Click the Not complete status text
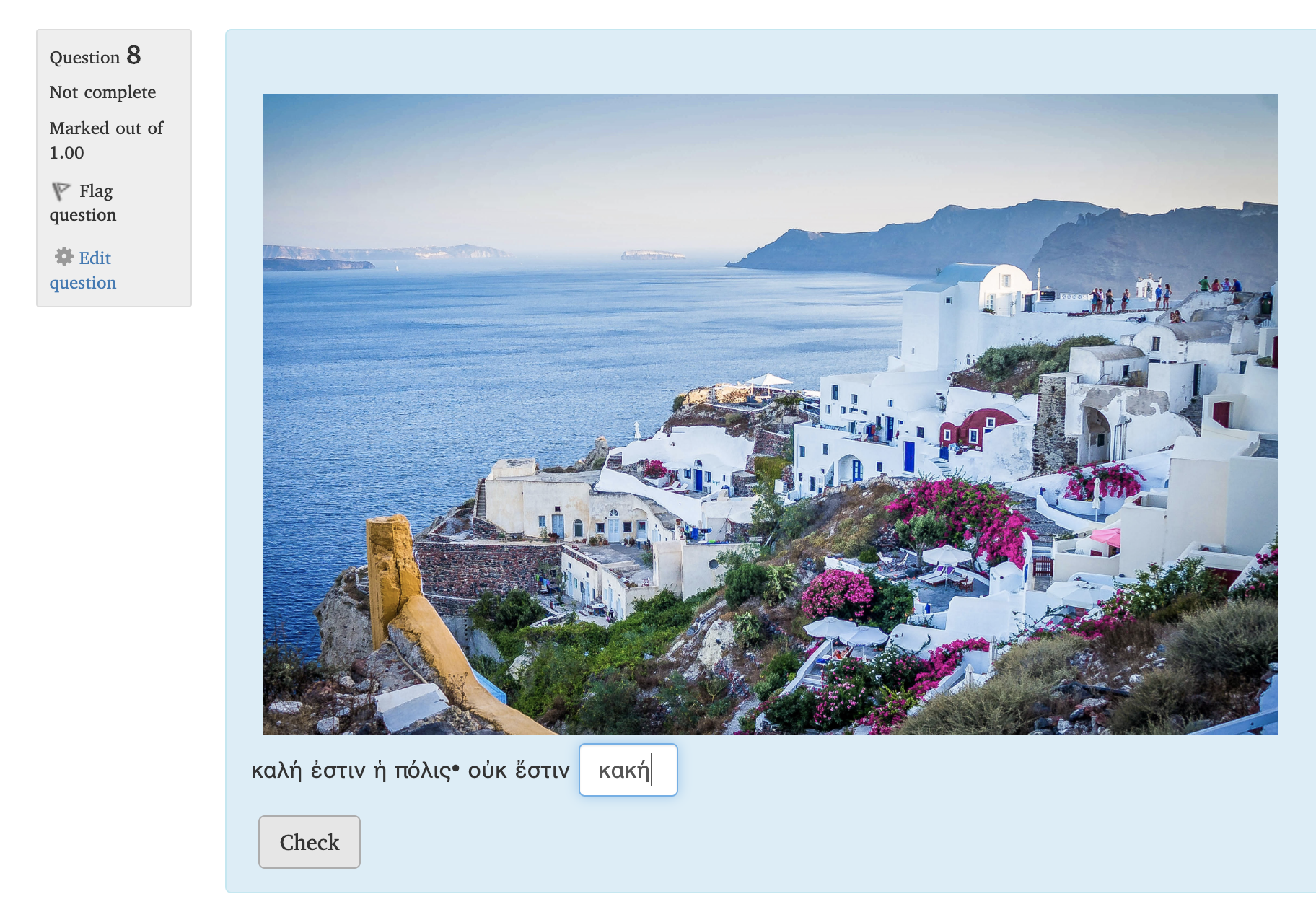Screen dimensions: 1316x912 [x=102, y=92]
